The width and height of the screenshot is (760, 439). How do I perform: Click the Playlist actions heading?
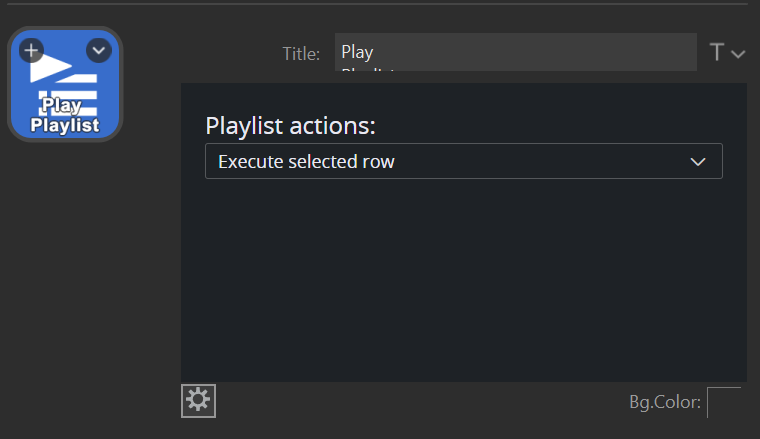[x=290, y=126]
